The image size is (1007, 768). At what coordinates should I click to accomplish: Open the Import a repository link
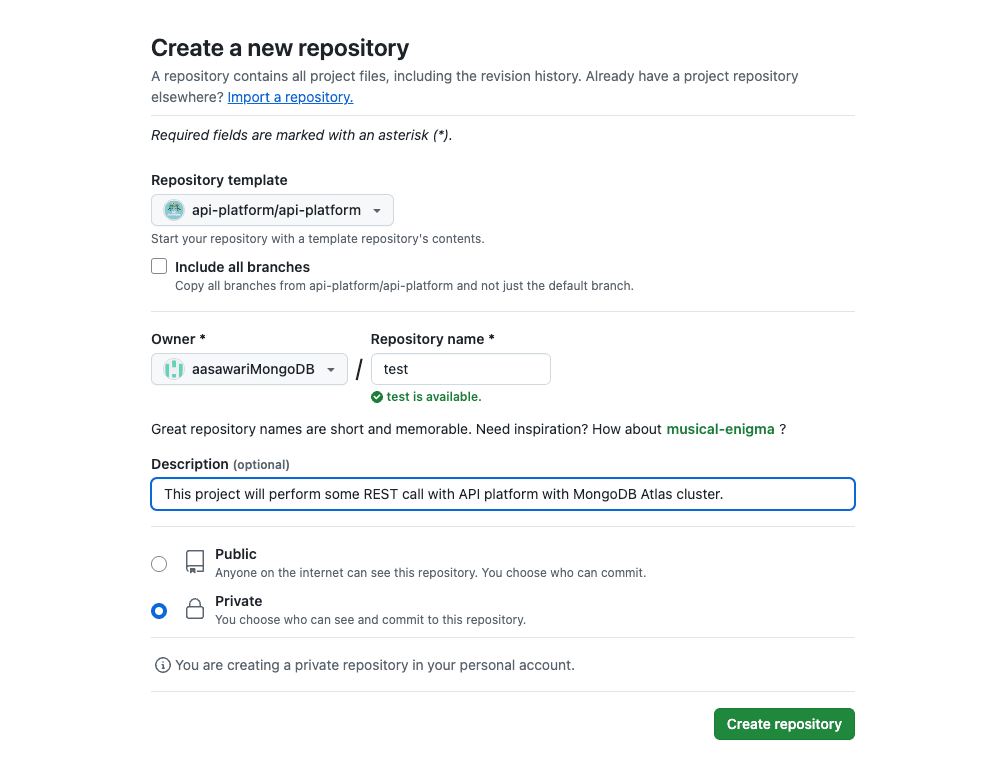(289, 97)
